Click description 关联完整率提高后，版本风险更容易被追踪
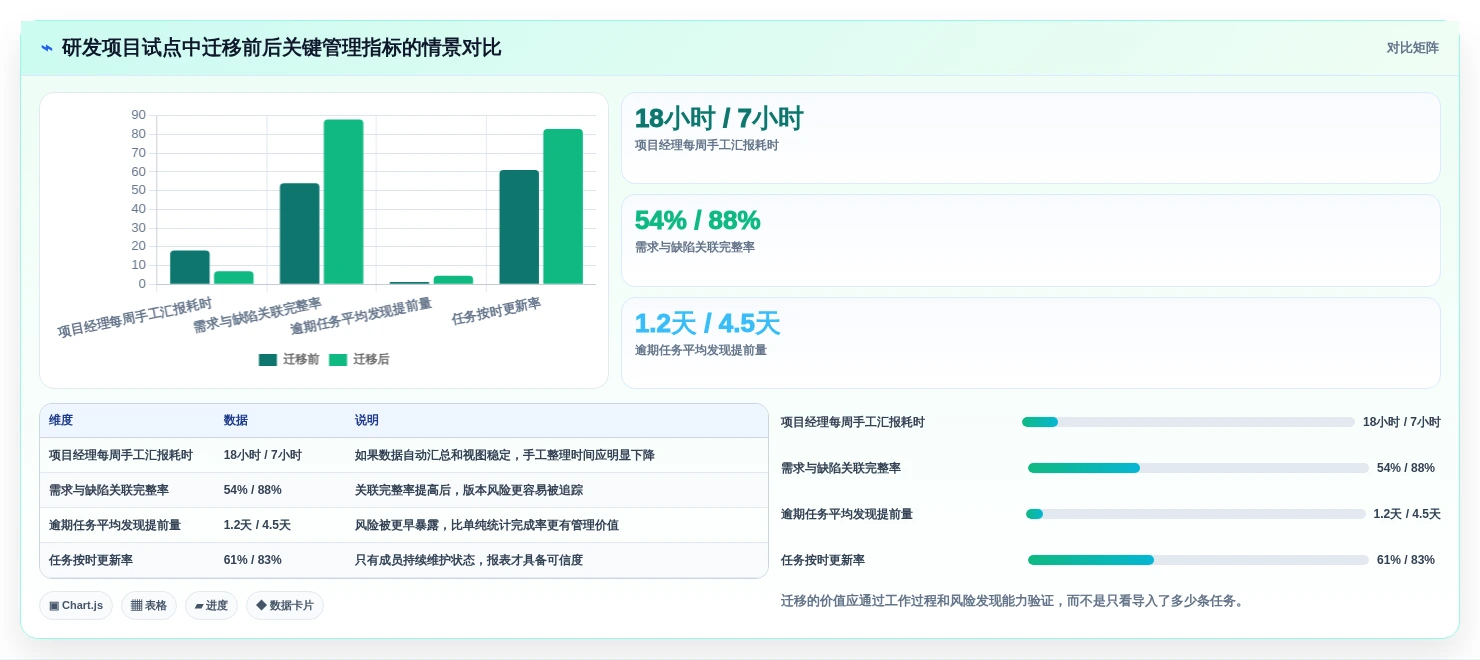The height and width of the screenshot is (660, 1480). [x=469, y=490]
